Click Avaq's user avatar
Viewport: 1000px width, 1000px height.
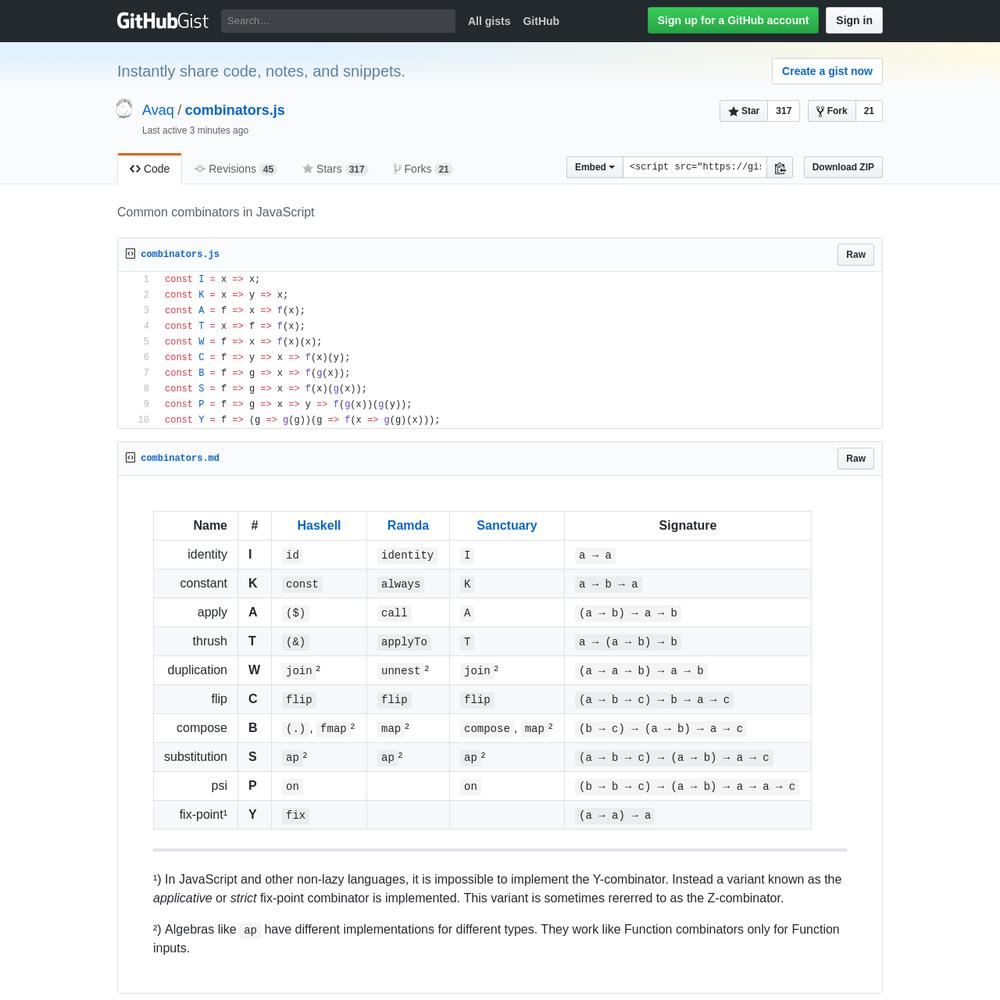click(x=124, y=109)
